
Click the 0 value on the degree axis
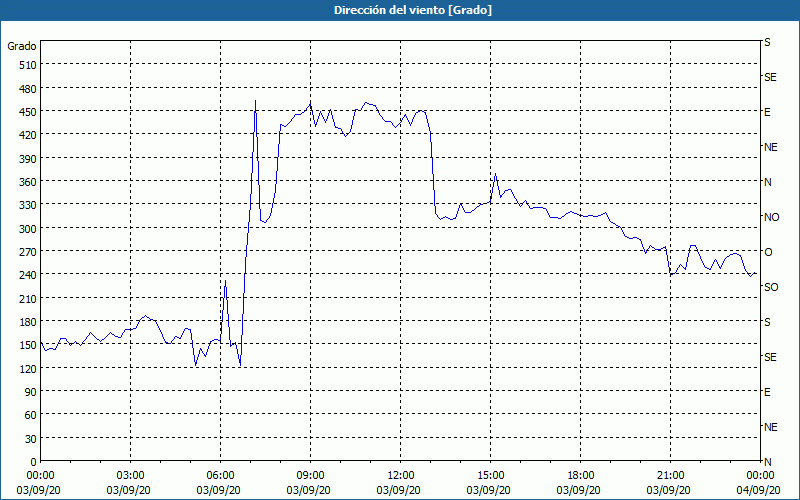click(34, 462)
